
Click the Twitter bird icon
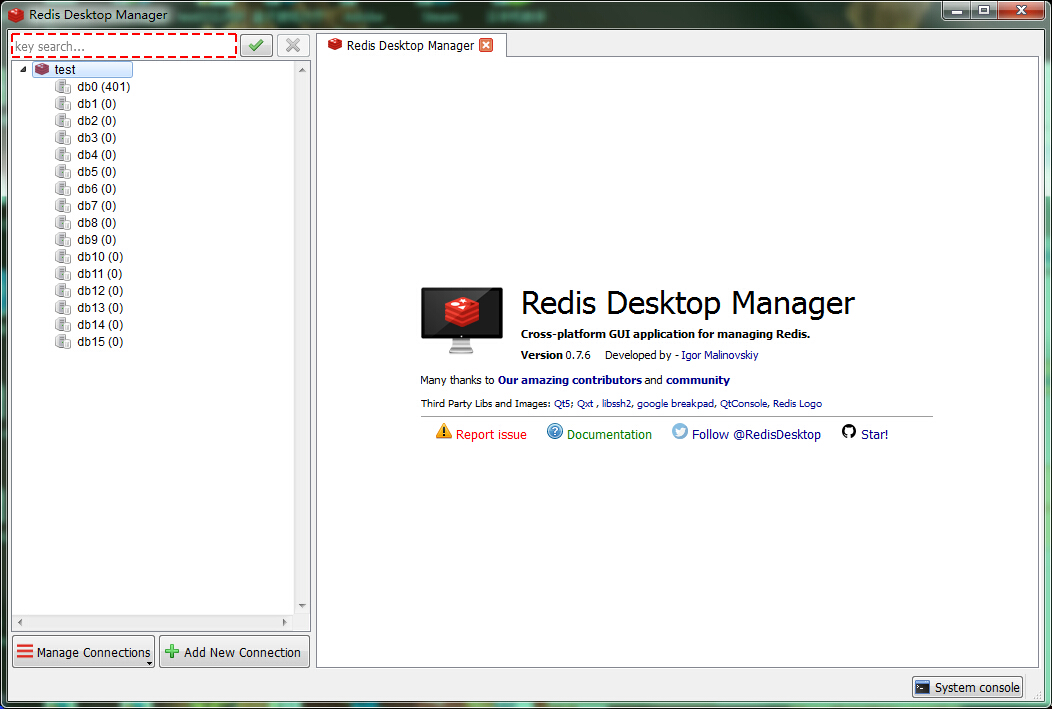coord(680,431)
